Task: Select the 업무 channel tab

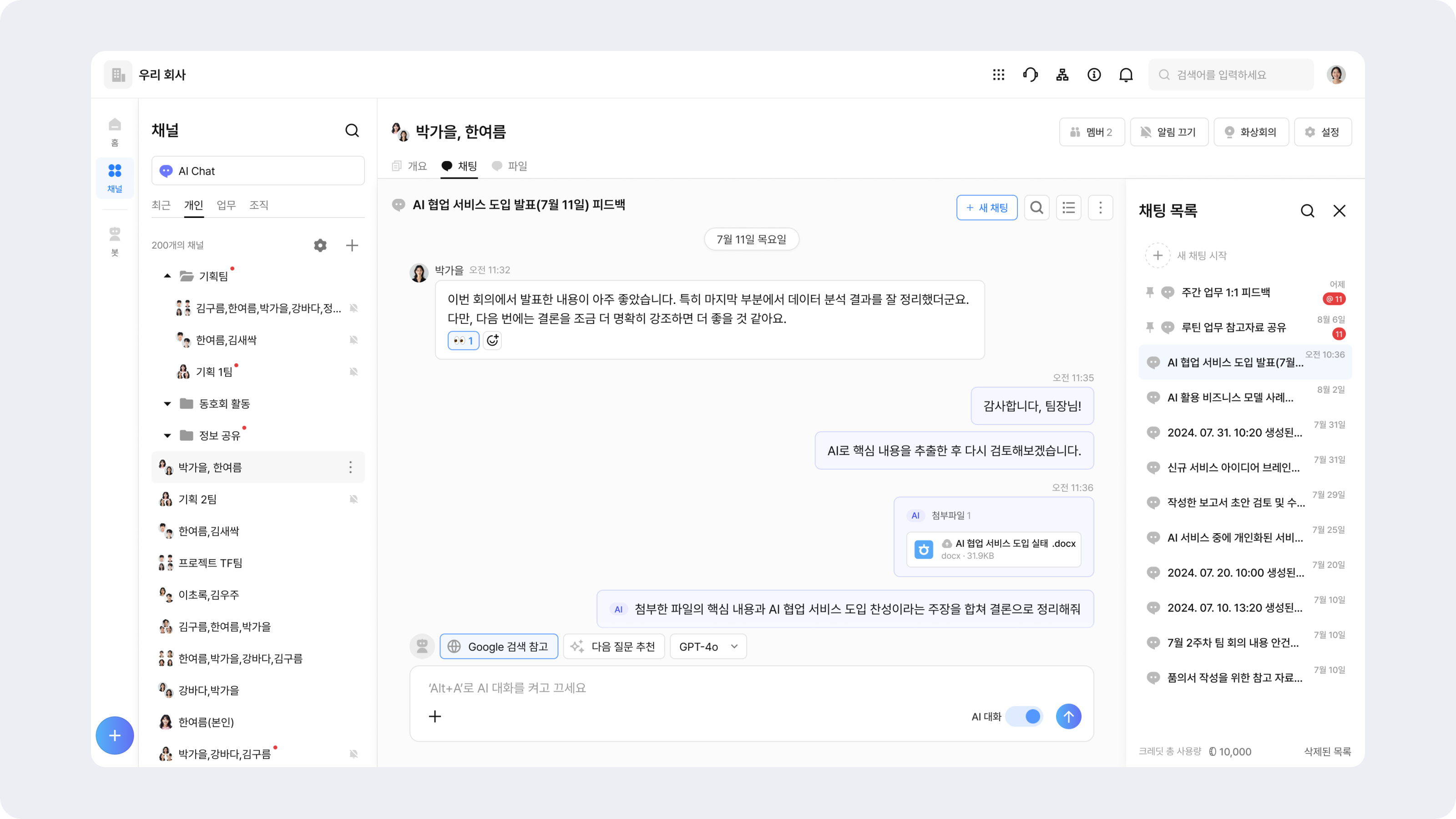Action: tap(226, 205)
